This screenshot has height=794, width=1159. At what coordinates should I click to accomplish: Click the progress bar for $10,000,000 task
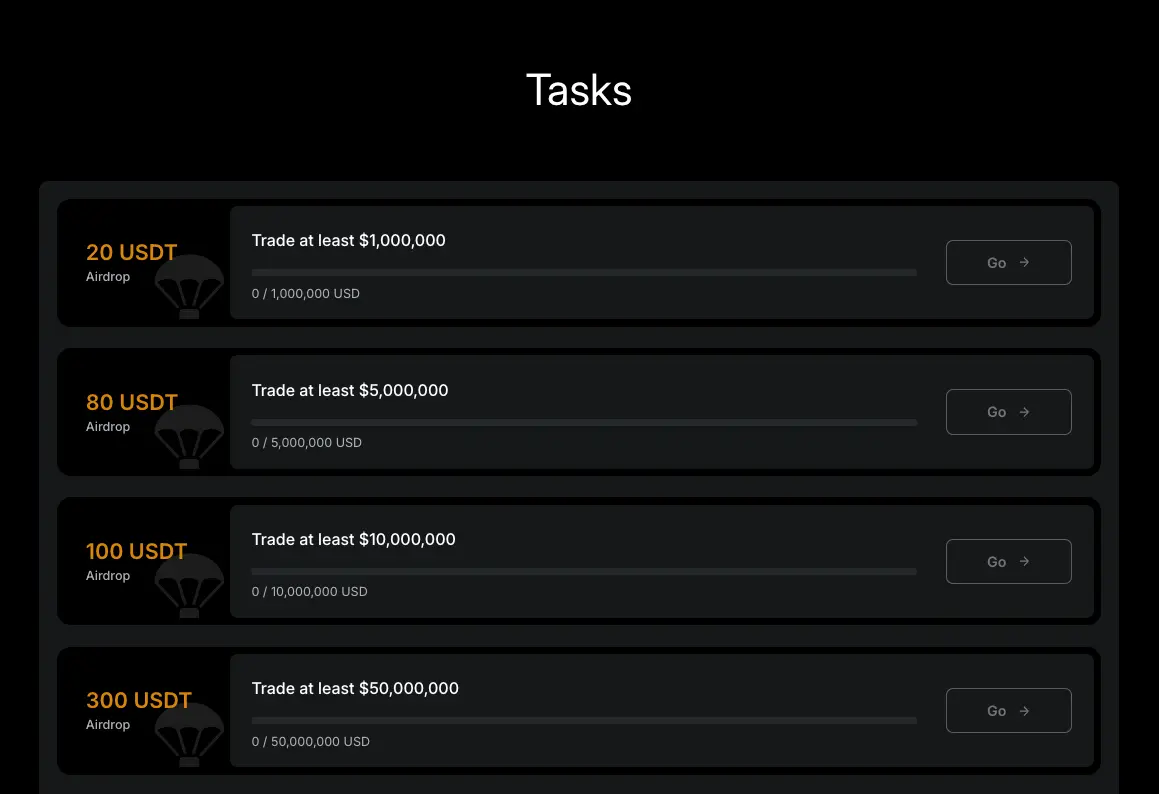click(584, 571)
